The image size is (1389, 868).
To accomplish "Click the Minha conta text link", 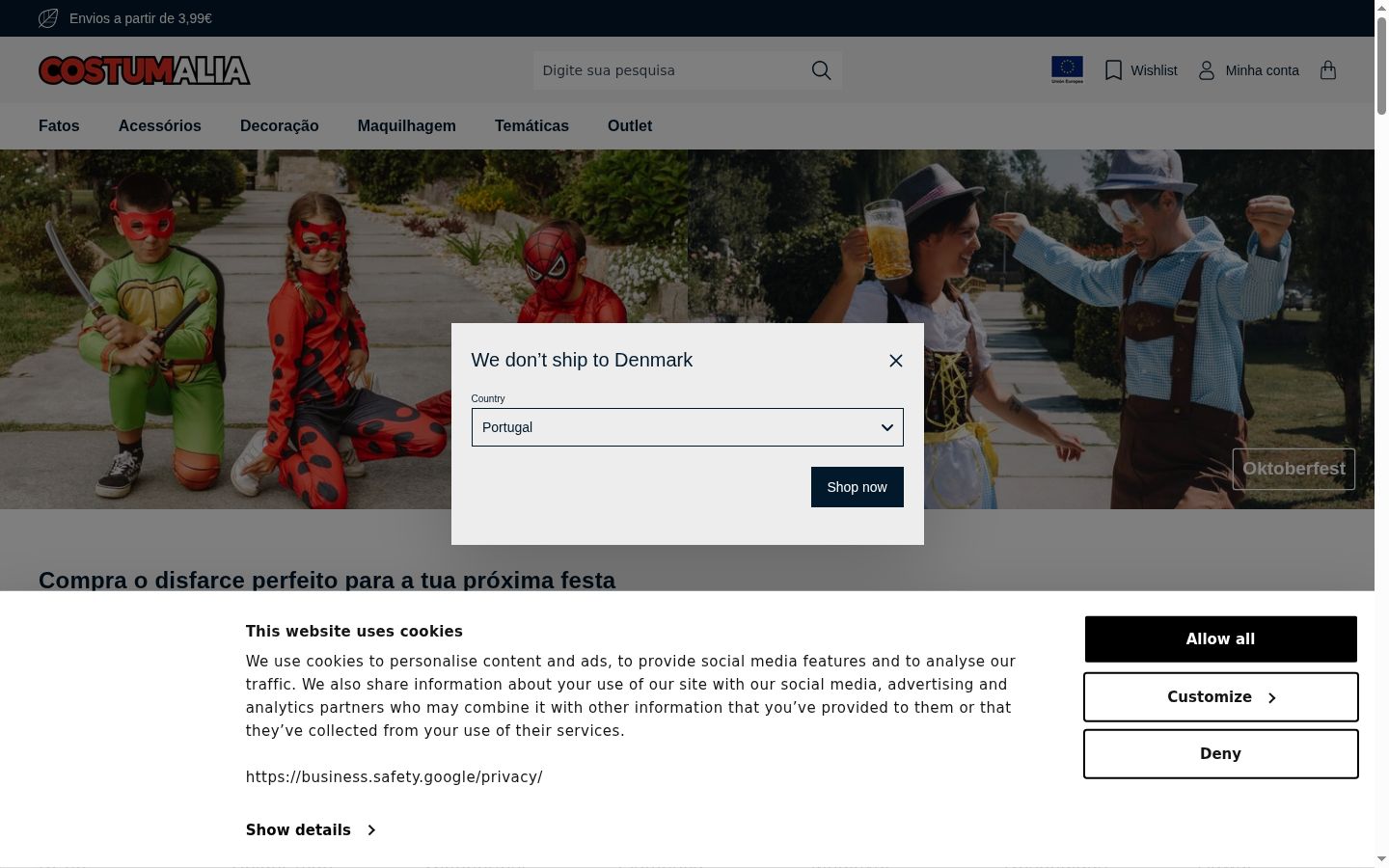I will point(1262,70).
